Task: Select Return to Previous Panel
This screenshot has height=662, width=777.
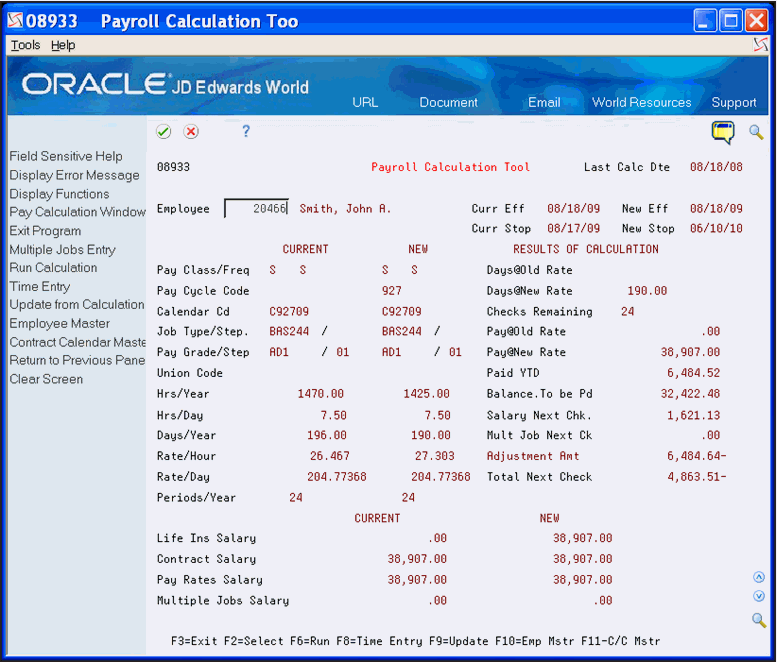Action: [x=77, y=360]
